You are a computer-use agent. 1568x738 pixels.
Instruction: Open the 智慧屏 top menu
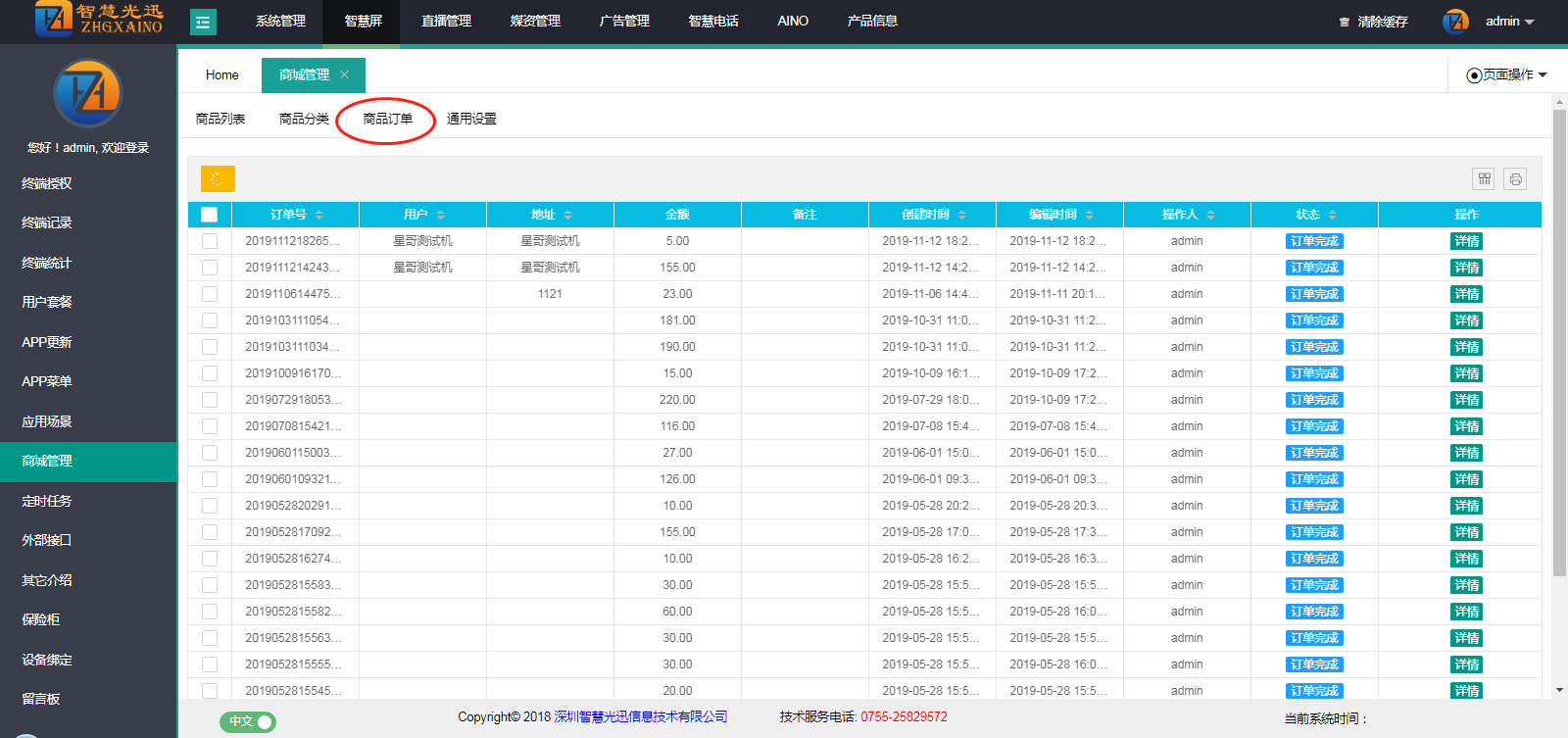[363, 22]
